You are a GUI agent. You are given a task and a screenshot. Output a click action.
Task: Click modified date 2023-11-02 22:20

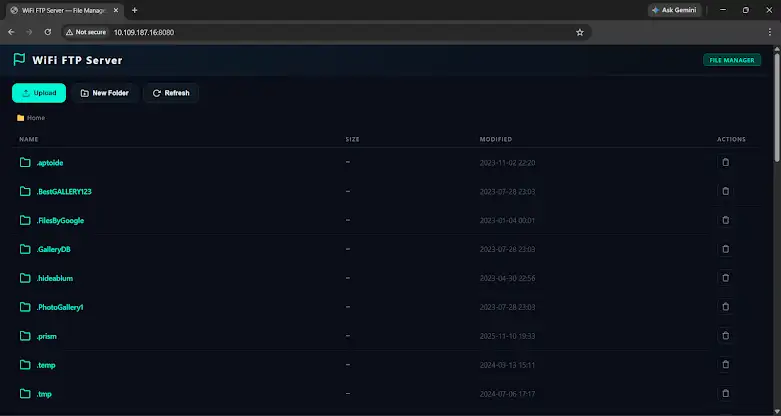coord(507,163)
